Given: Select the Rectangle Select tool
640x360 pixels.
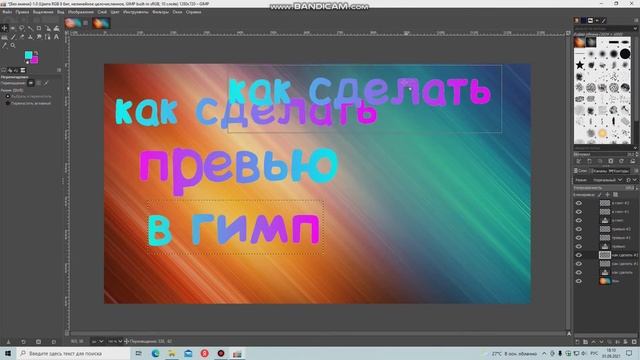Looking at the screenshot, I should [13, 28].
